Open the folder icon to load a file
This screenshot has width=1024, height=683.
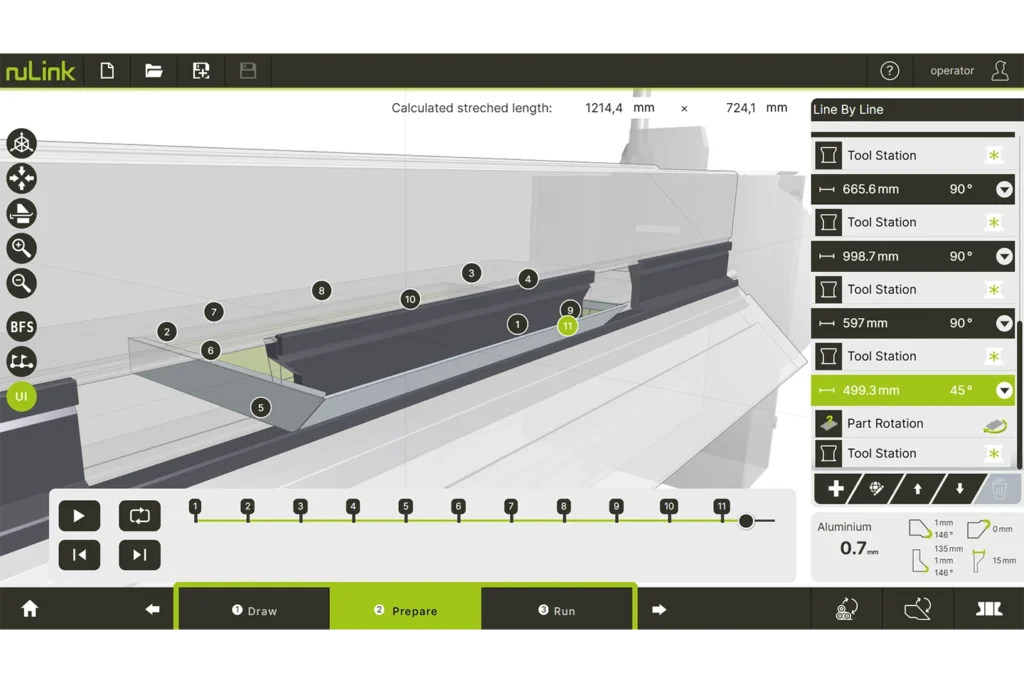(x=153, y=71)
